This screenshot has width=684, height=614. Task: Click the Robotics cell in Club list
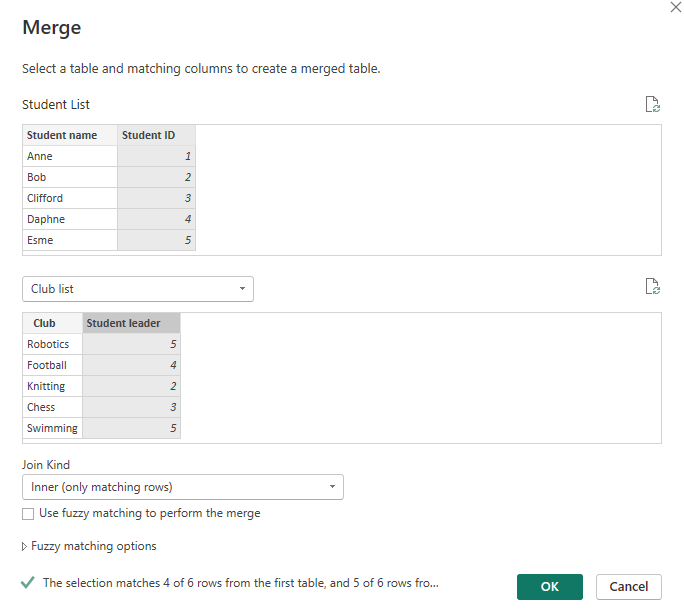[x=52, y=344]
